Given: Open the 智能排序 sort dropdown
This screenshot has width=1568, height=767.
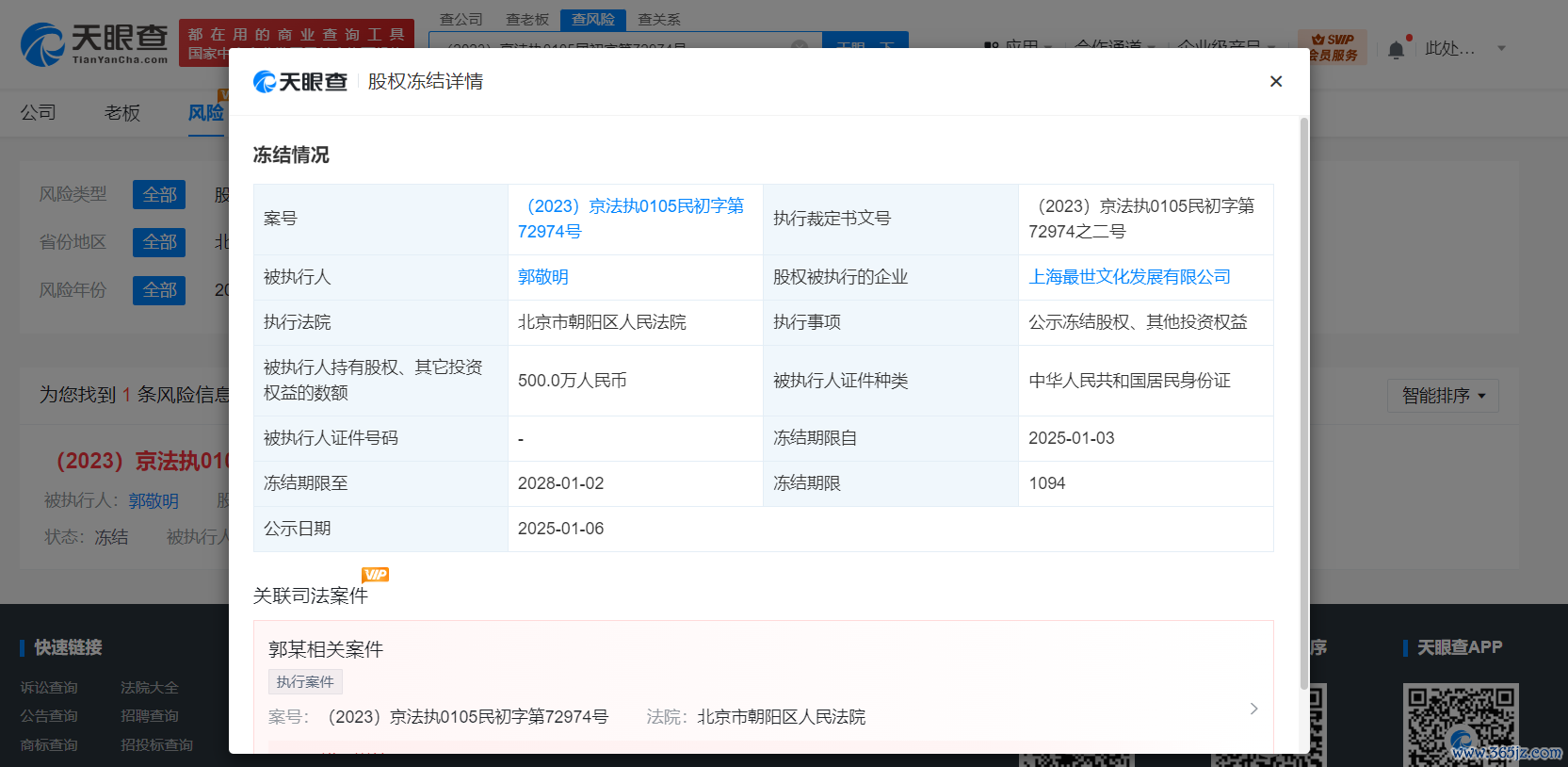Looking at the screenshot, I should tap(1443, 396).
